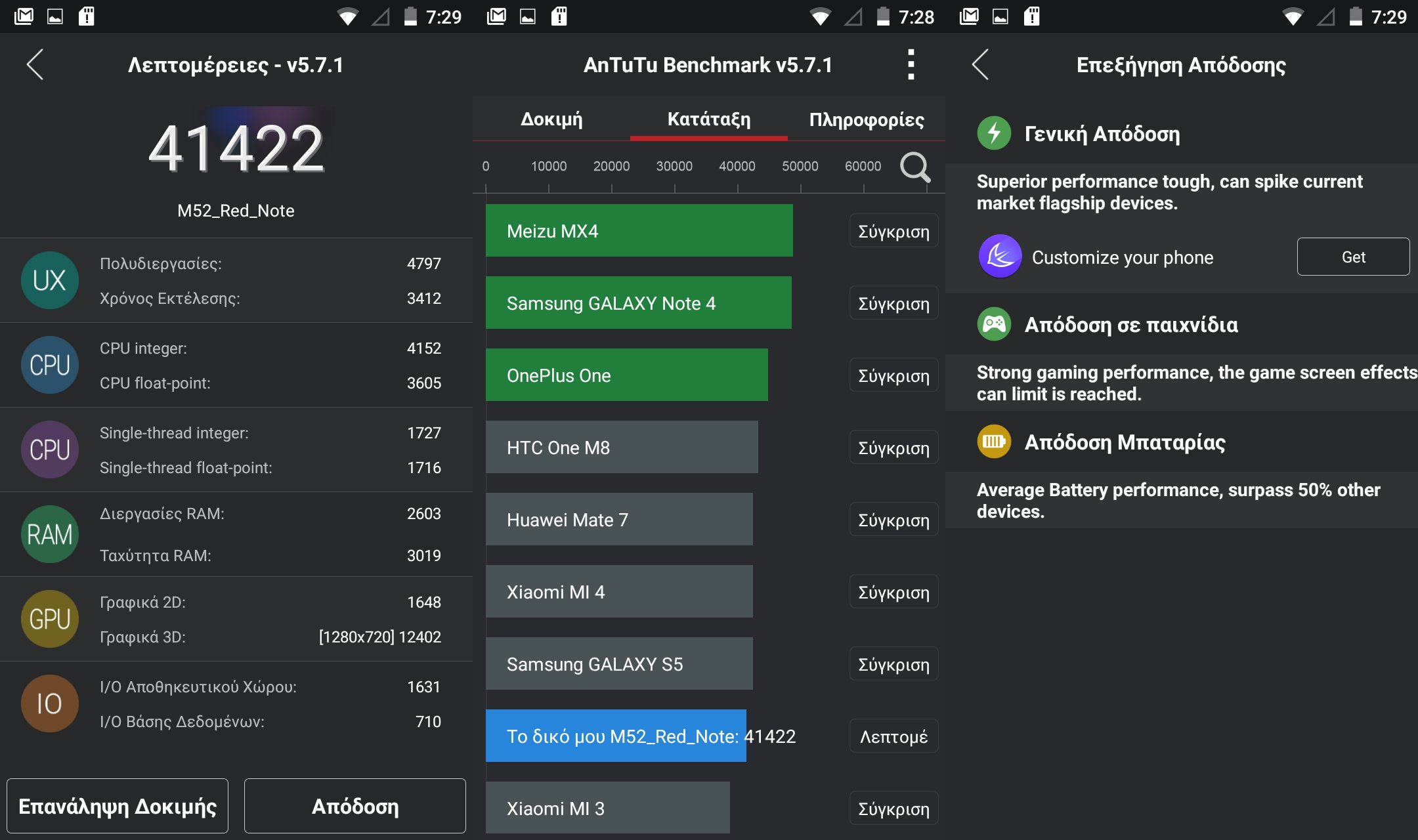Tap the gamepad Απόδοση σε παιχνίδια icon

[994, 324]
